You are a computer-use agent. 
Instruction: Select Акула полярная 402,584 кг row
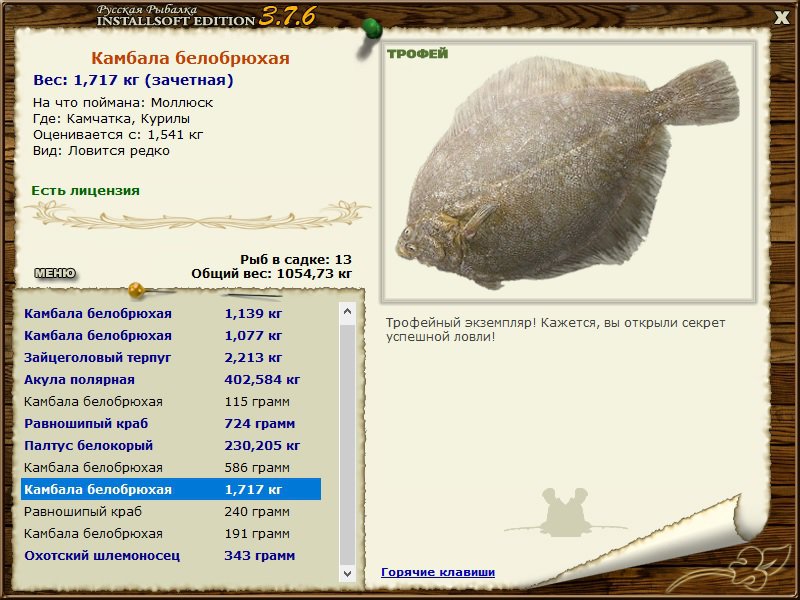pos(171,379)
